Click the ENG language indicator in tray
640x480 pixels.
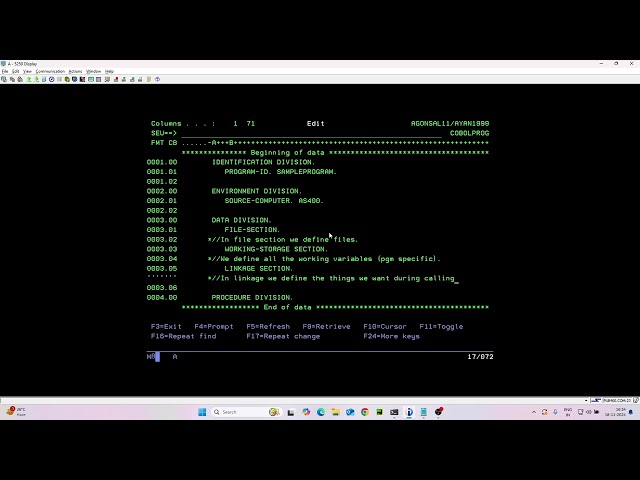pos(568,412)
